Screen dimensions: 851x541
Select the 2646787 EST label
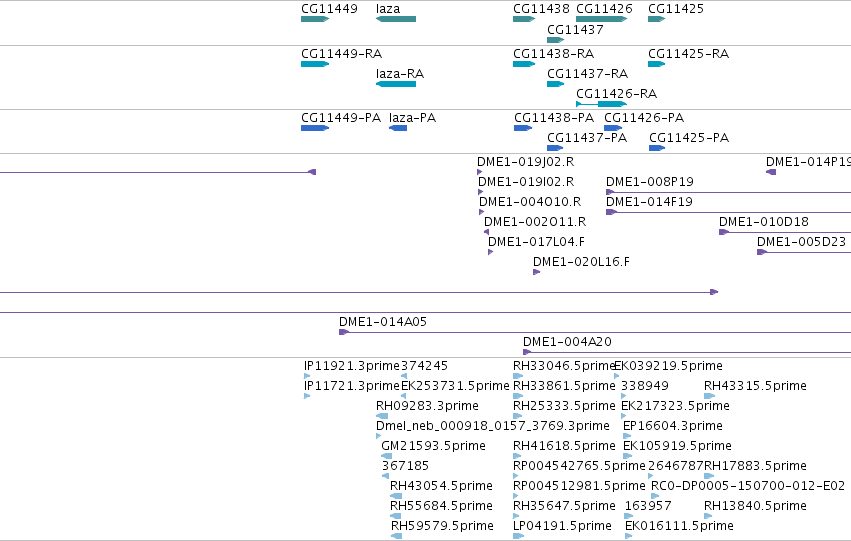tap(676, 466)
